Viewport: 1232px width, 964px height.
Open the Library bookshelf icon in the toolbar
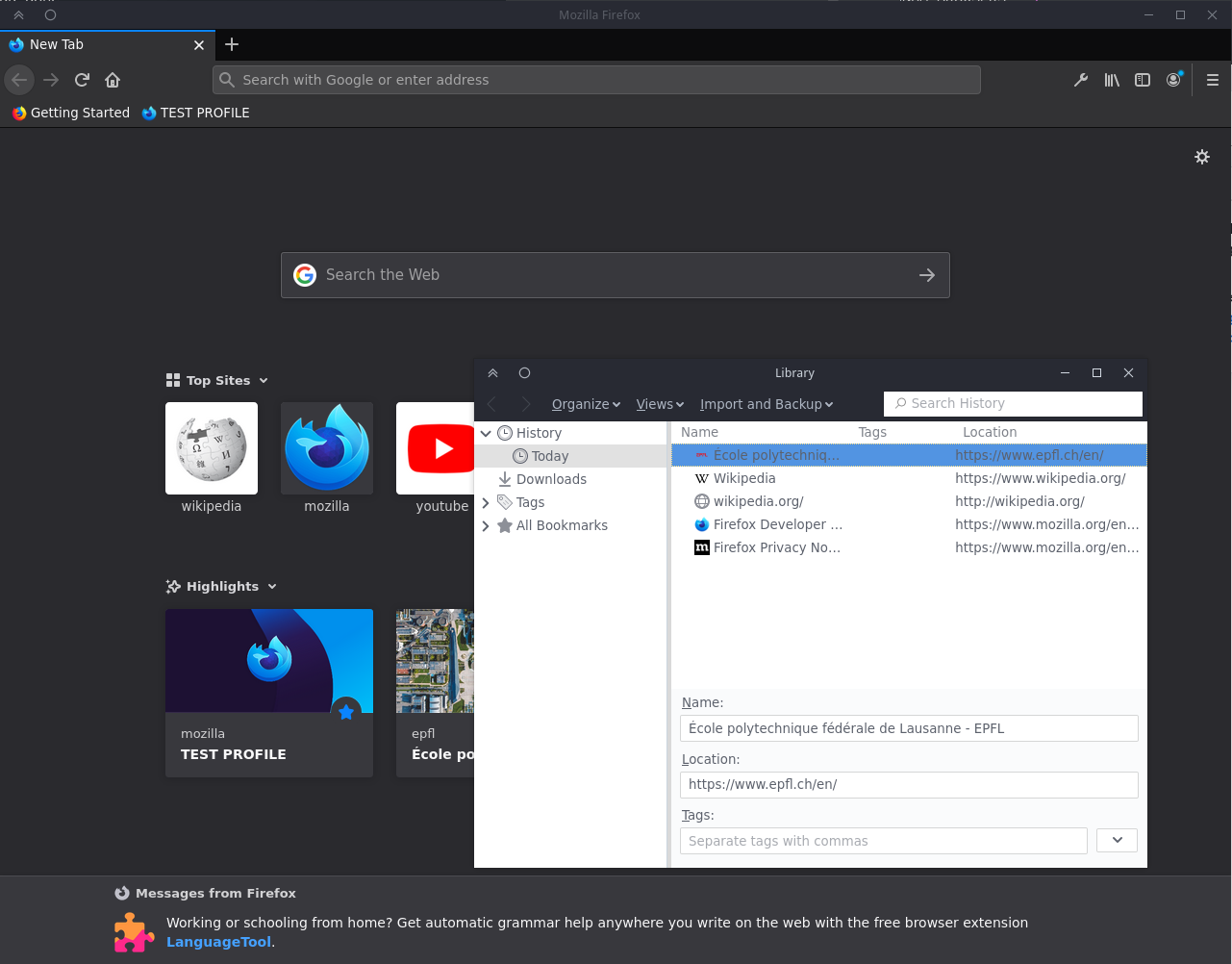coord(1112,80)
